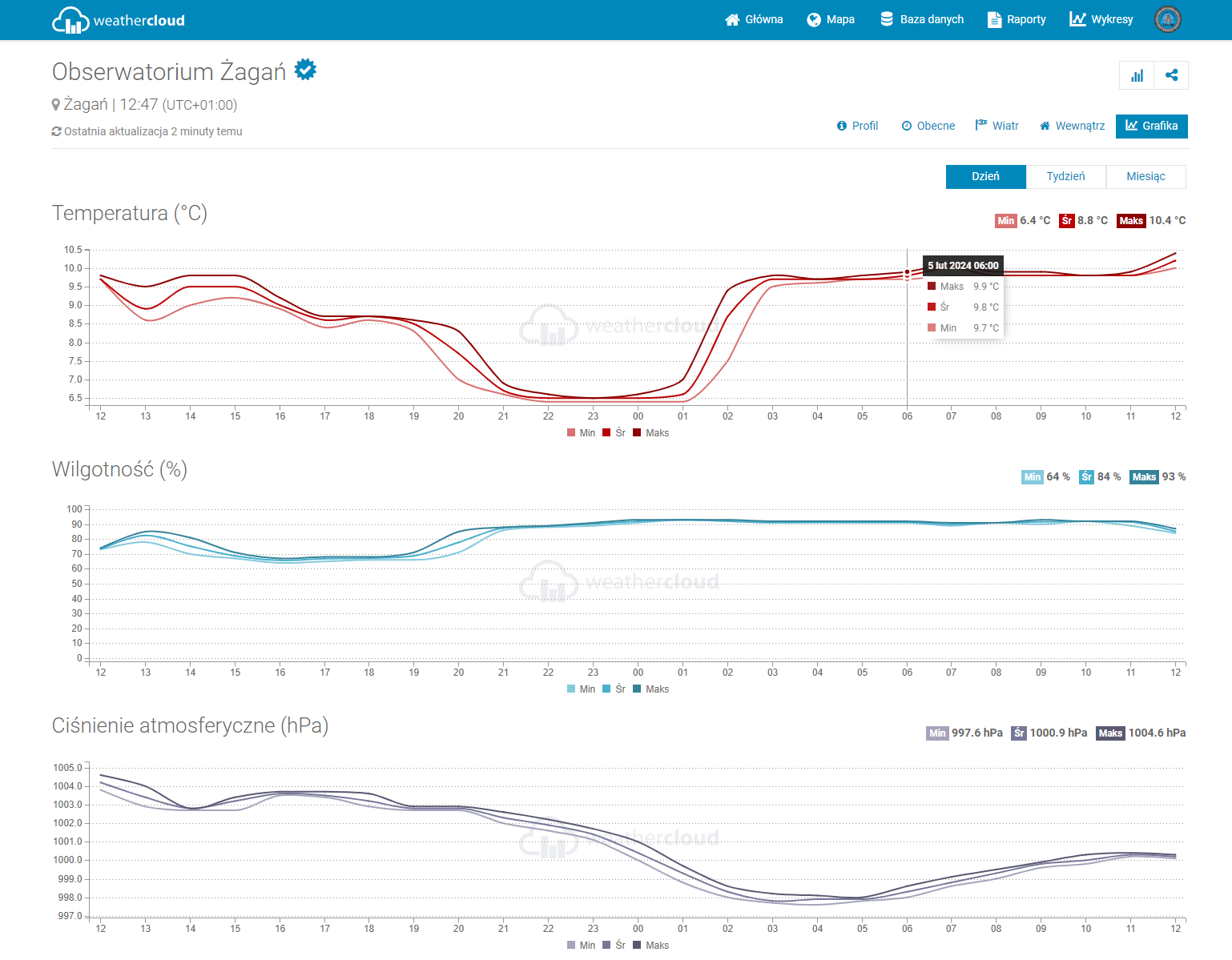This screenshot has width=1232, height=960.
Task: Select the Miesiąc time range
Action: pos(1145,176)
